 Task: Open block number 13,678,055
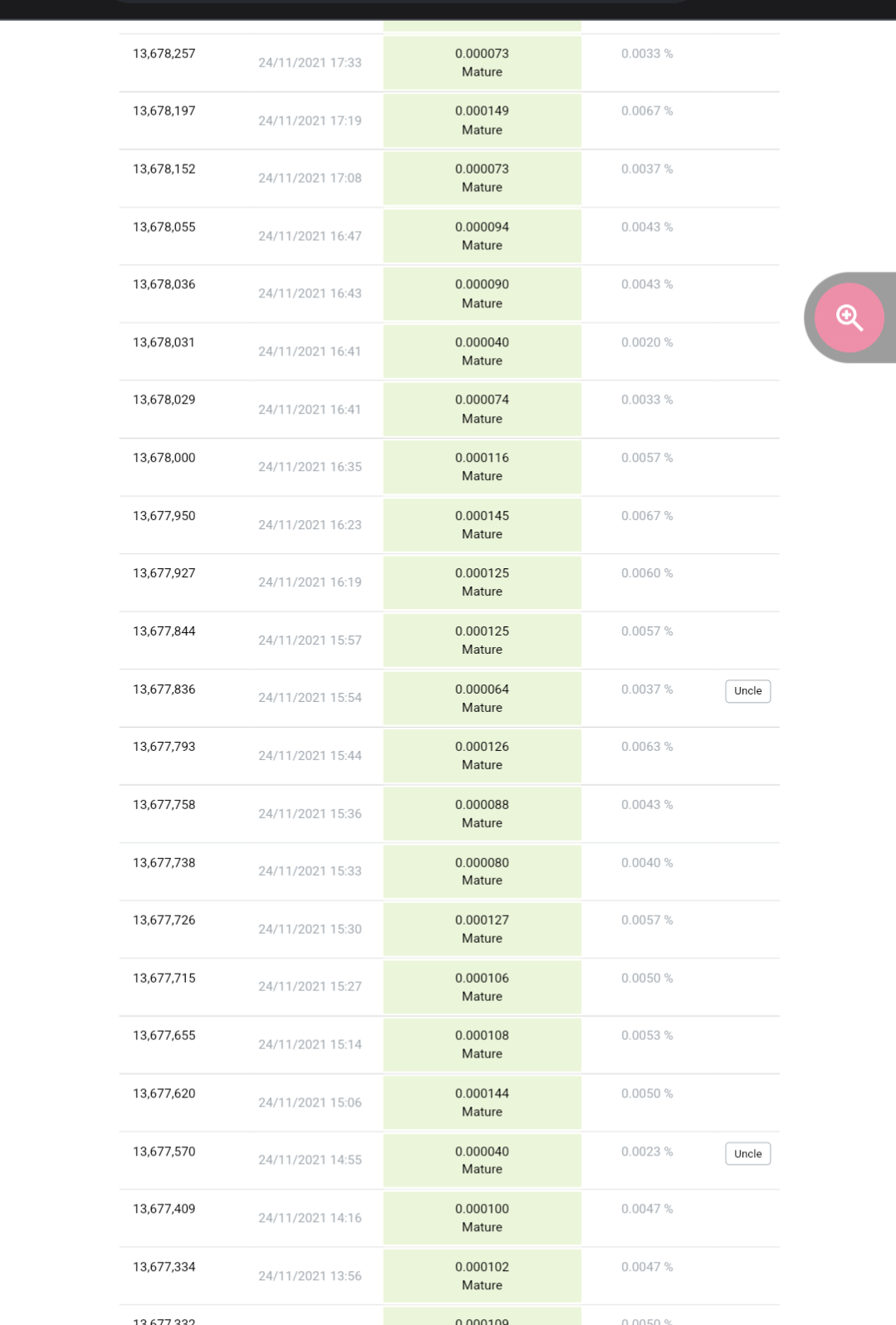(x=164, y=227)
